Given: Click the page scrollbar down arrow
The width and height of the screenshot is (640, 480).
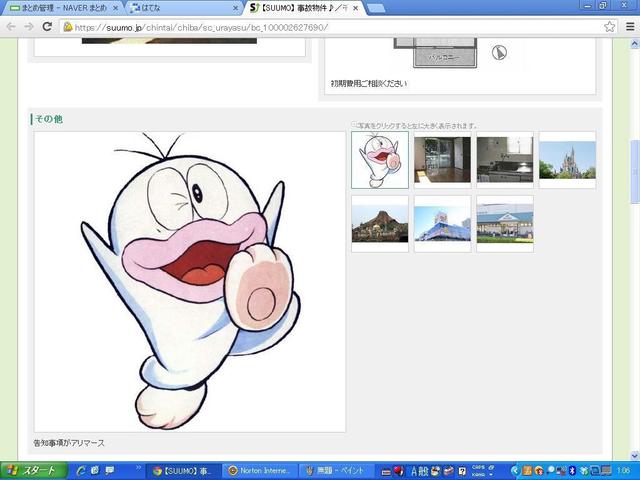Looking at the screenshot, I should [635, 456].
